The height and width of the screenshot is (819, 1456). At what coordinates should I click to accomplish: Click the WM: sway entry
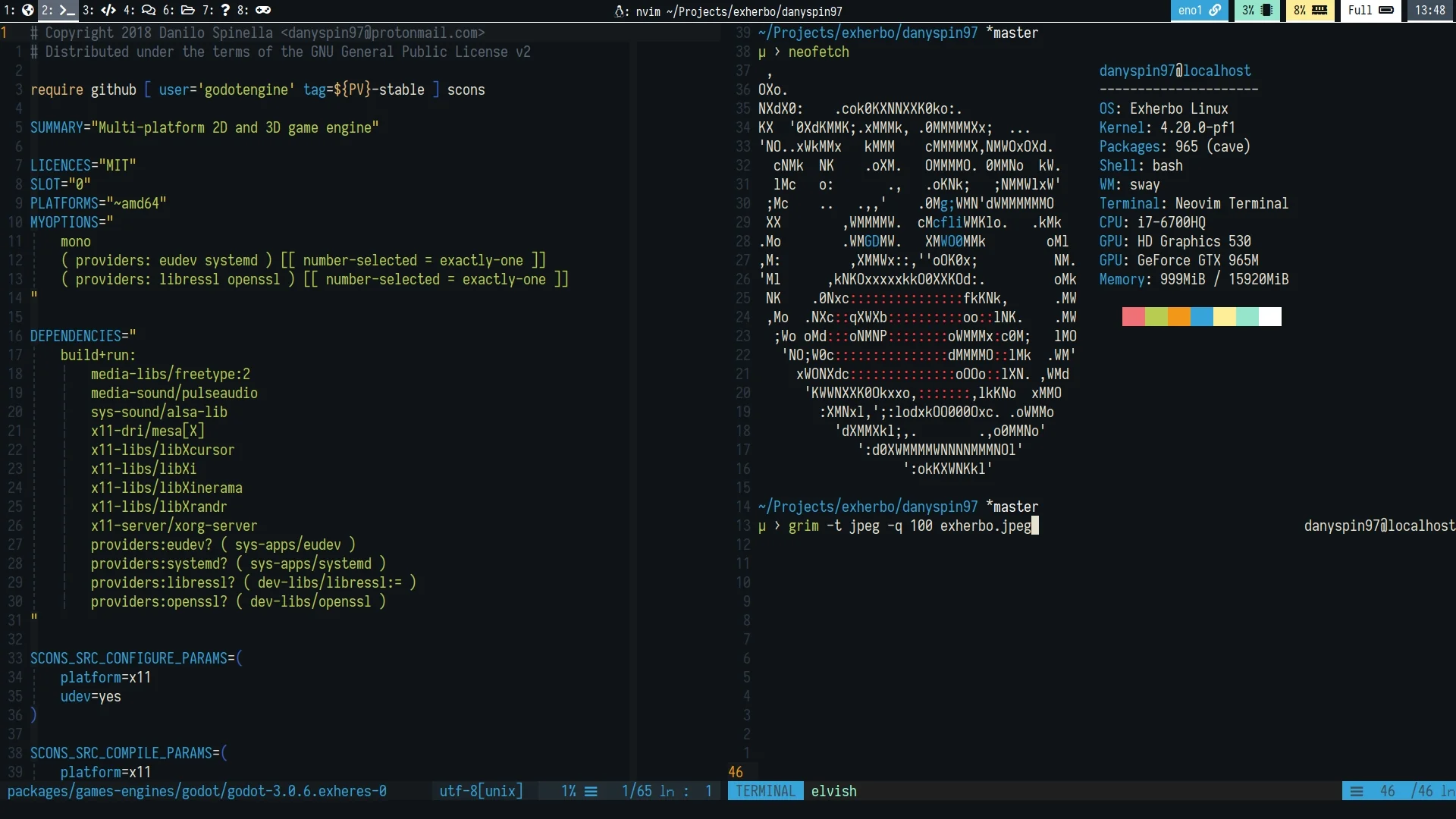coord(1130,184)
